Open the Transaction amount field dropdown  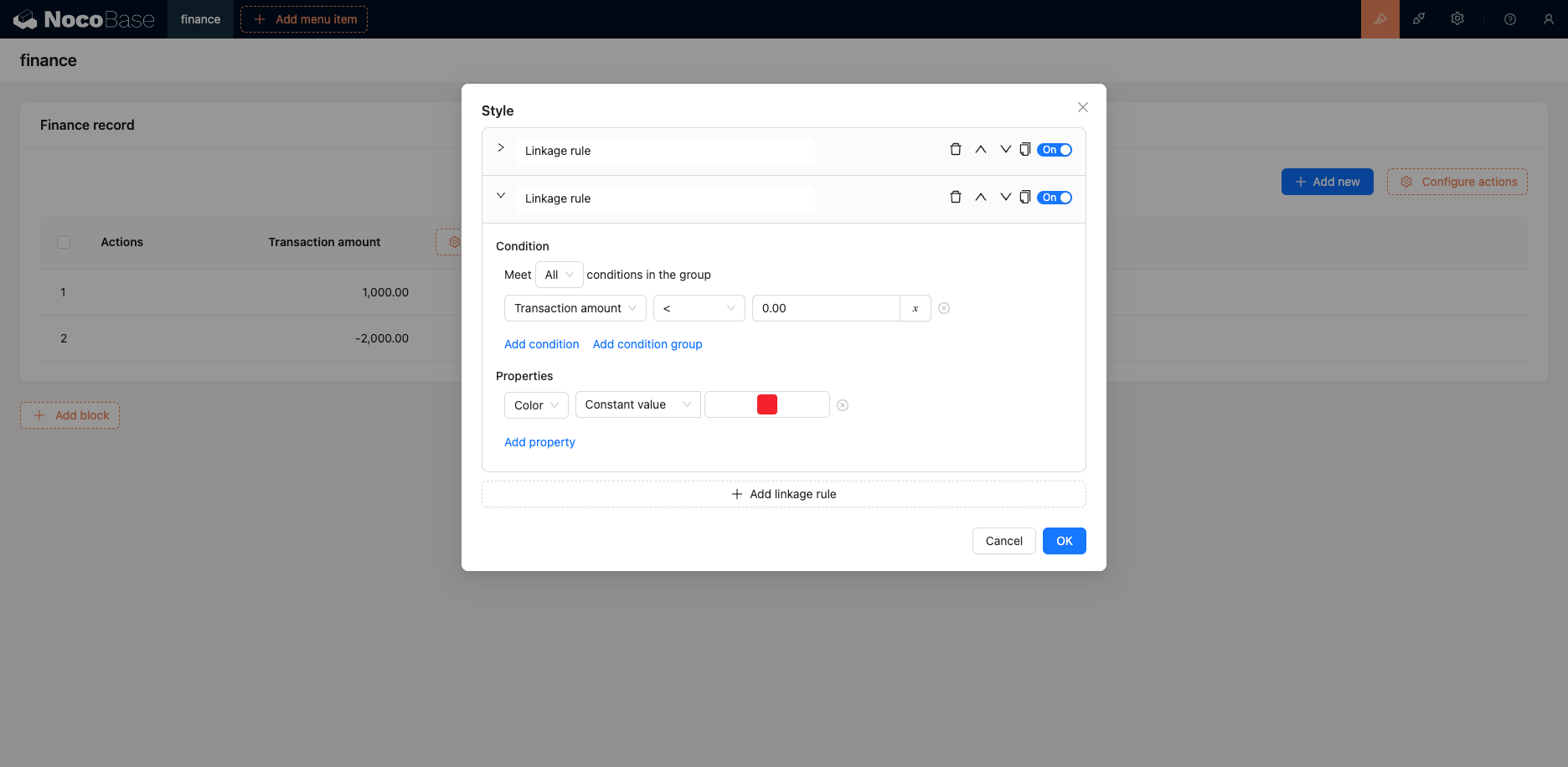pyautogui.click(x=575, y=308)
